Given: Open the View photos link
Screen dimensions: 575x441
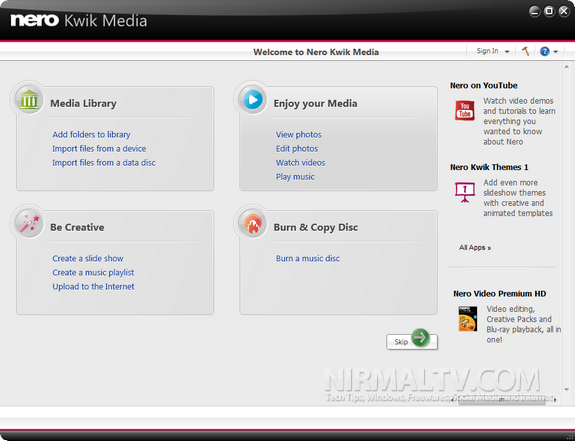Looking at the screenshot, I should click(299, 135).
